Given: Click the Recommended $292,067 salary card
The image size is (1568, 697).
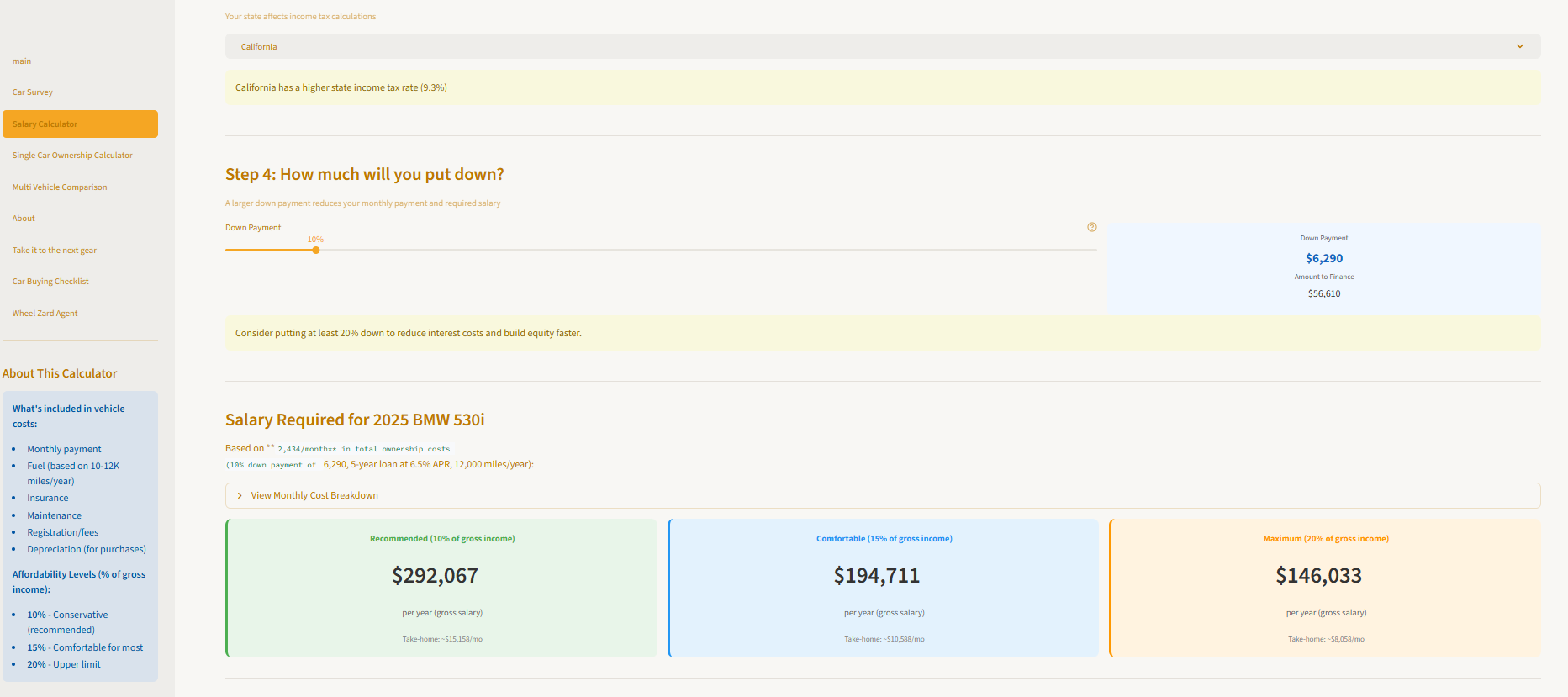Looking at the screenshot, I should [441, 588].
